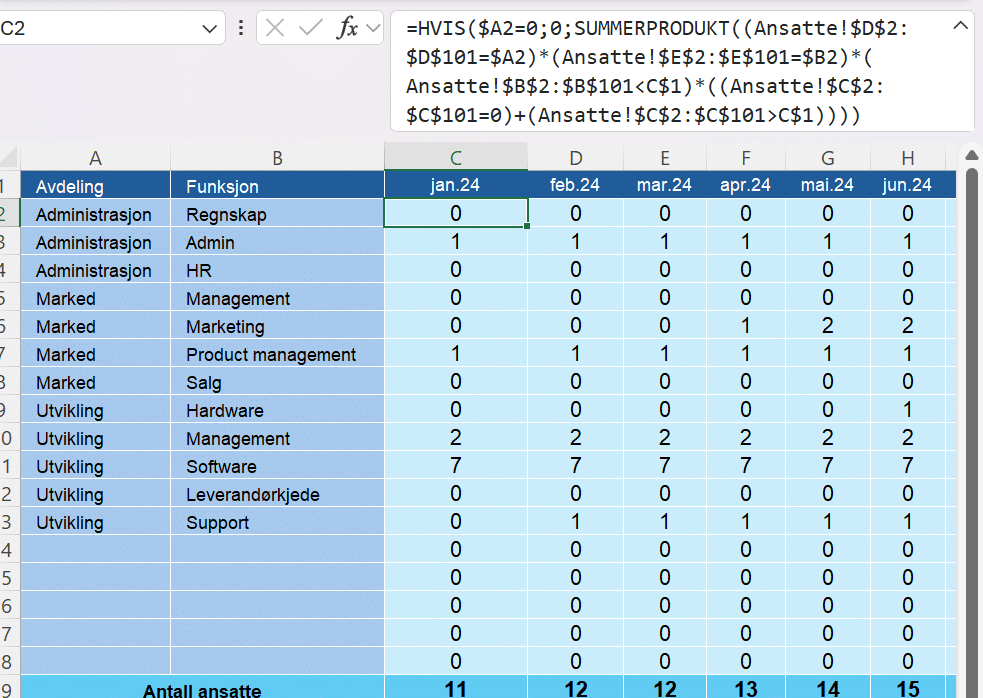Select the jan.24 header cell

456,185
